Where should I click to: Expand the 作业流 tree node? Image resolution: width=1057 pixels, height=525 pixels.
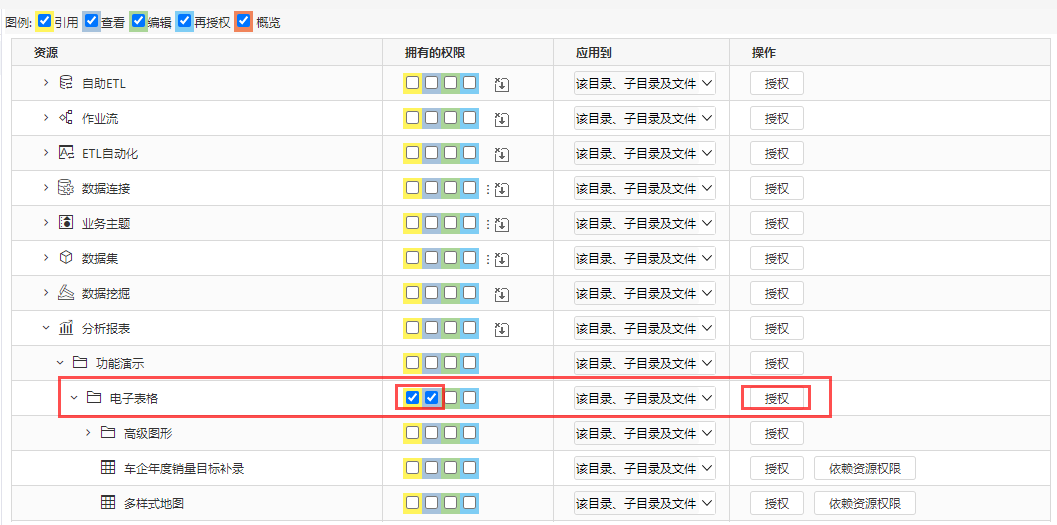point(46,118)
